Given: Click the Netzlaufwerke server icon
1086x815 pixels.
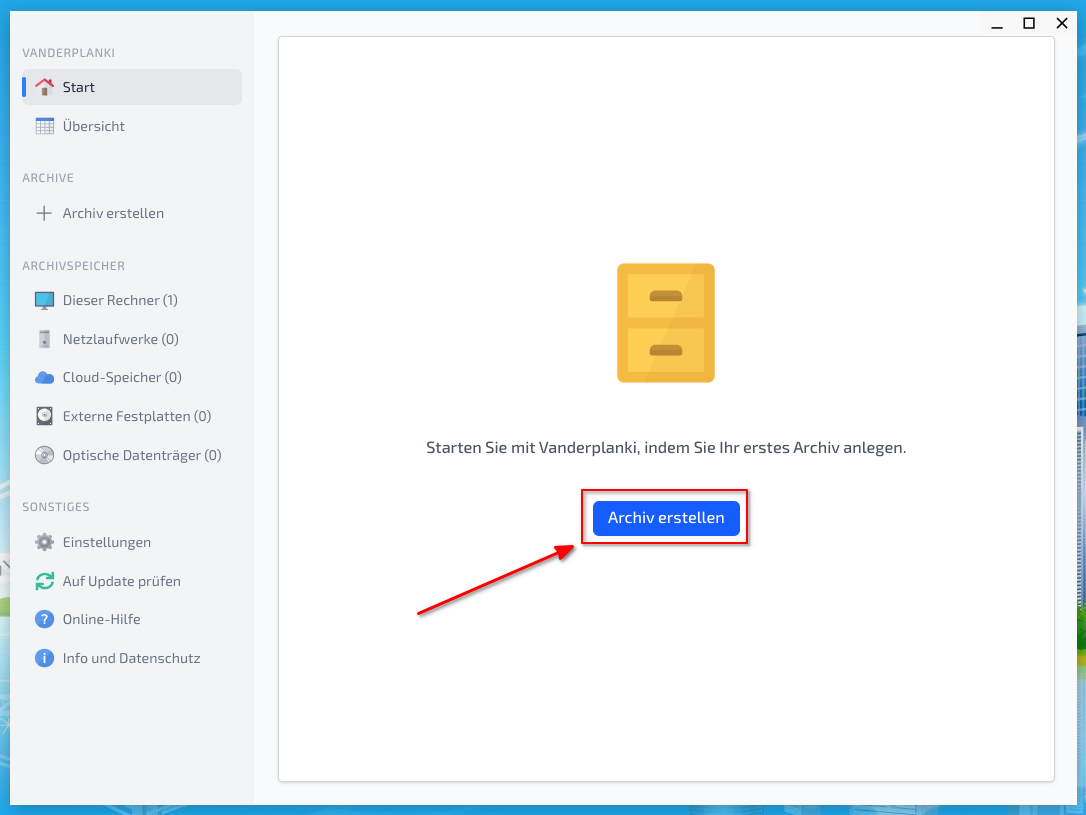Looking at the screenshot, I should pyautogui.click(x=44, y=339).
